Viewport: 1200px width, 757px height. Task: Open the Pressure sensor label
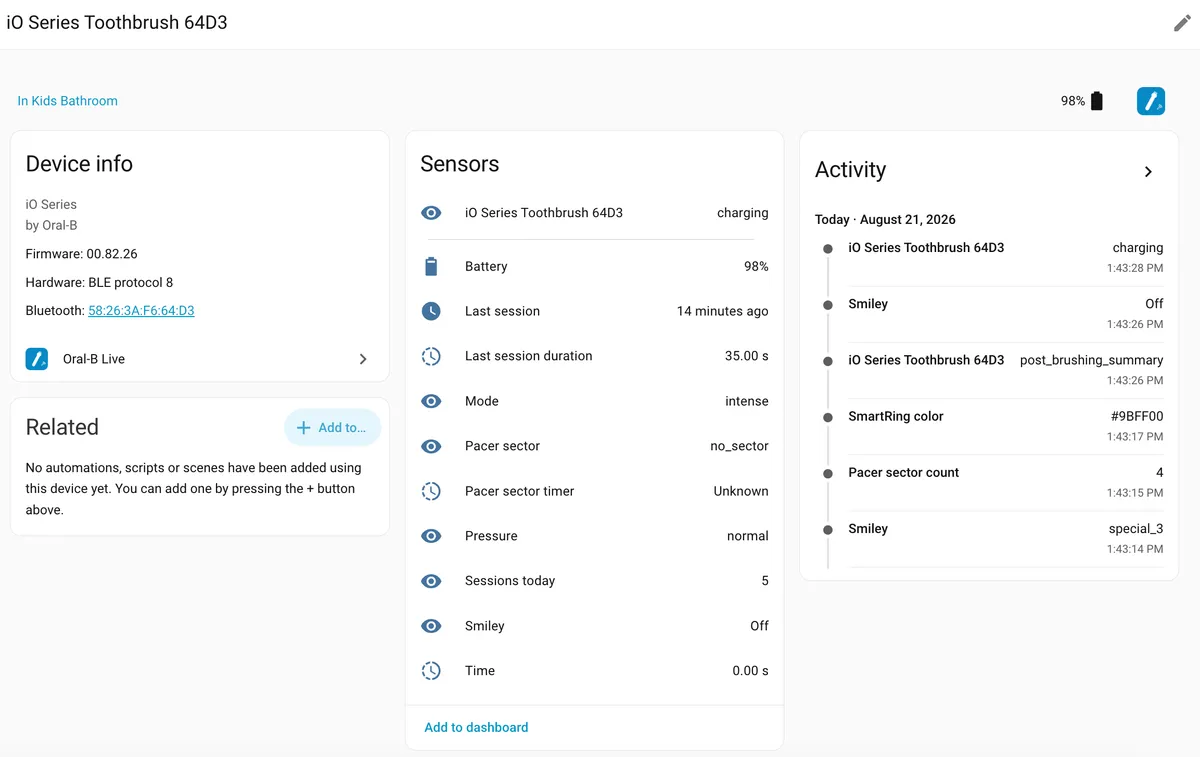[x=491, y=536]
